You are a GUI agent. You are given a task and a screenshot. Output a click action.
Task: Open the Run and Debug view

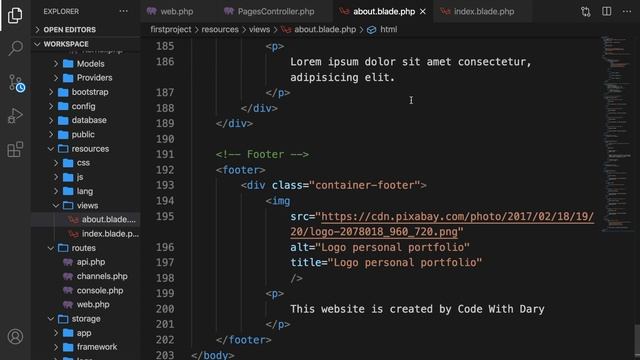click(x=15, y=116)
